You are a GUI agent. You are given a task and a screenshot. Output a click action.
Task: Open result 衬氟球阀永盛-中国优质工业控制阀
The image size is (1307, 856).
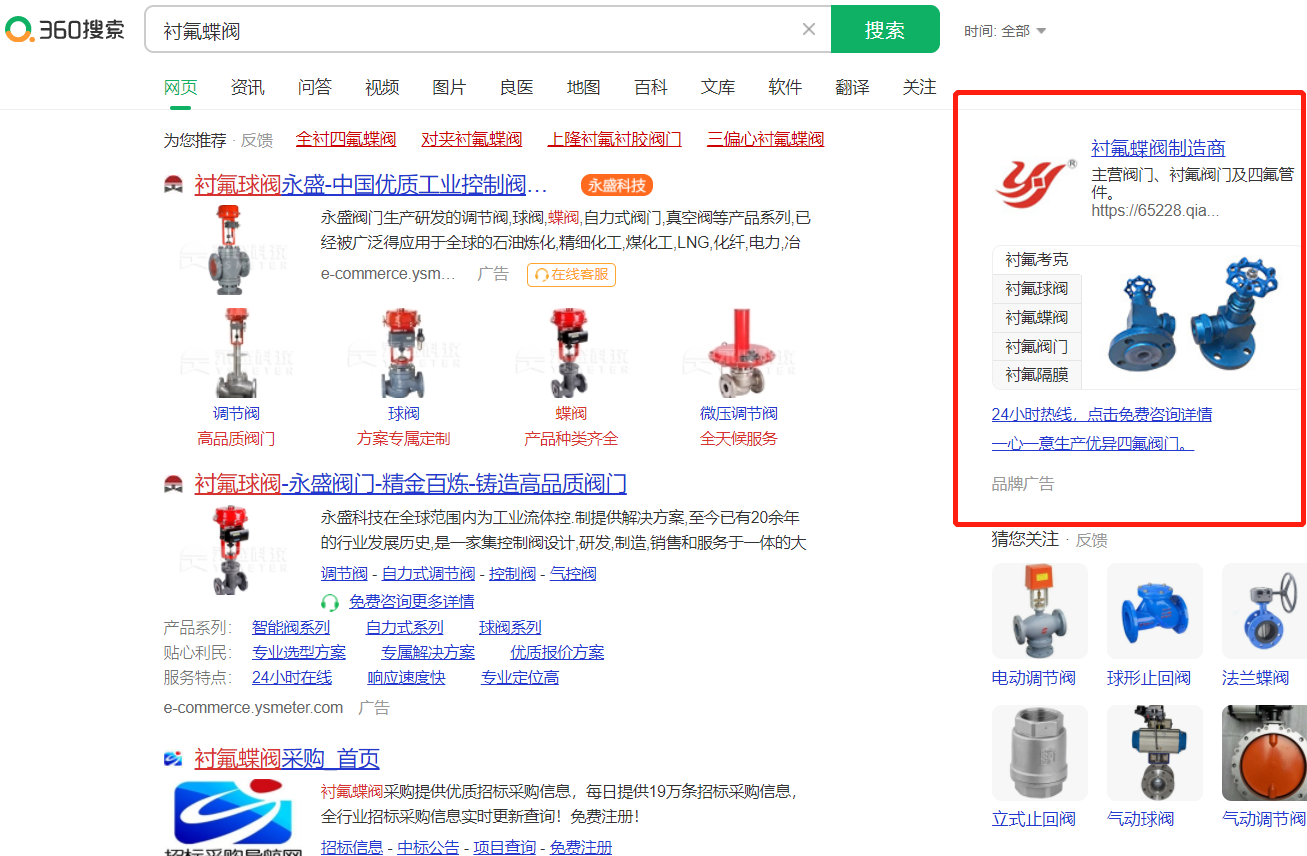pyautogui.click(x=371, y=185)
